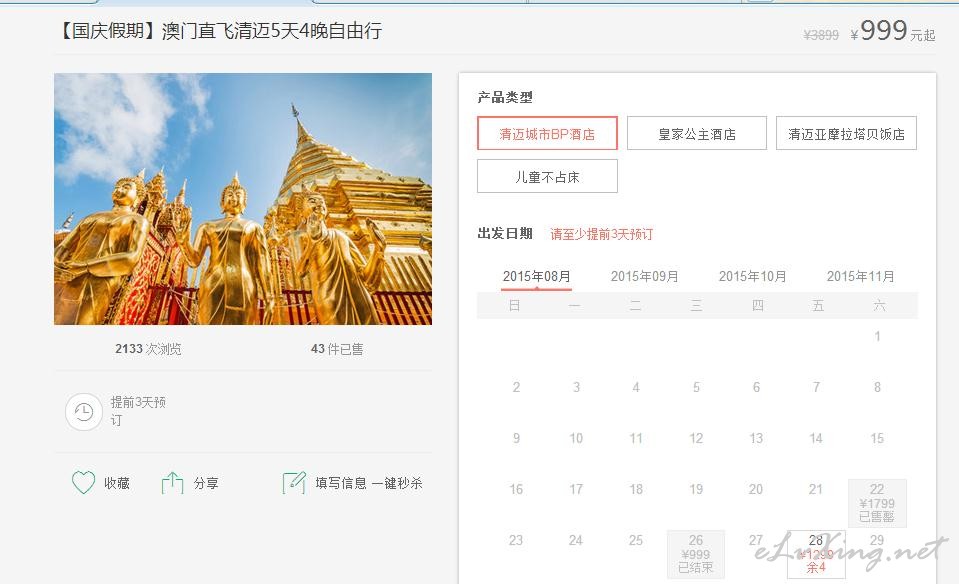The width and height of the screenshot is (959, 584).
Task: Click the clock advance-booking icon
Action: point(84,412)
